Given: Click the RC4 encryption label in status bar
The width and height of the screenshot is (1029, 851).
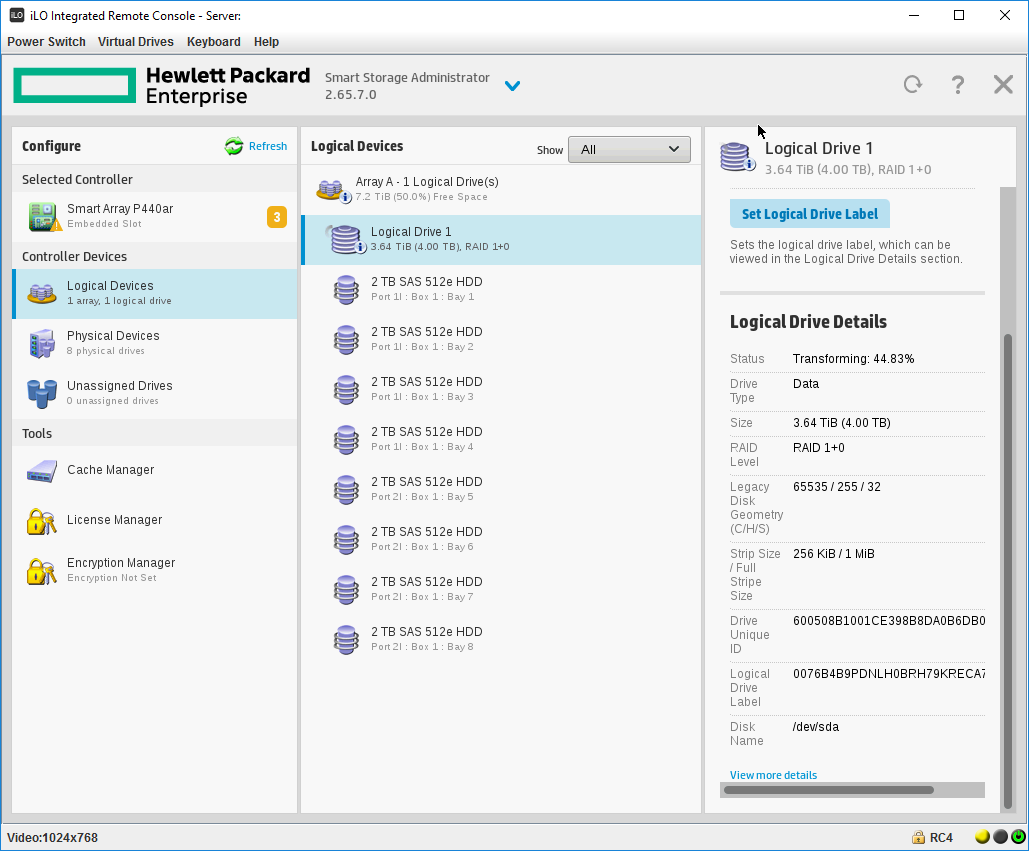Looking at the screenshot, I should pyautogui.click(x=941, y=838).
